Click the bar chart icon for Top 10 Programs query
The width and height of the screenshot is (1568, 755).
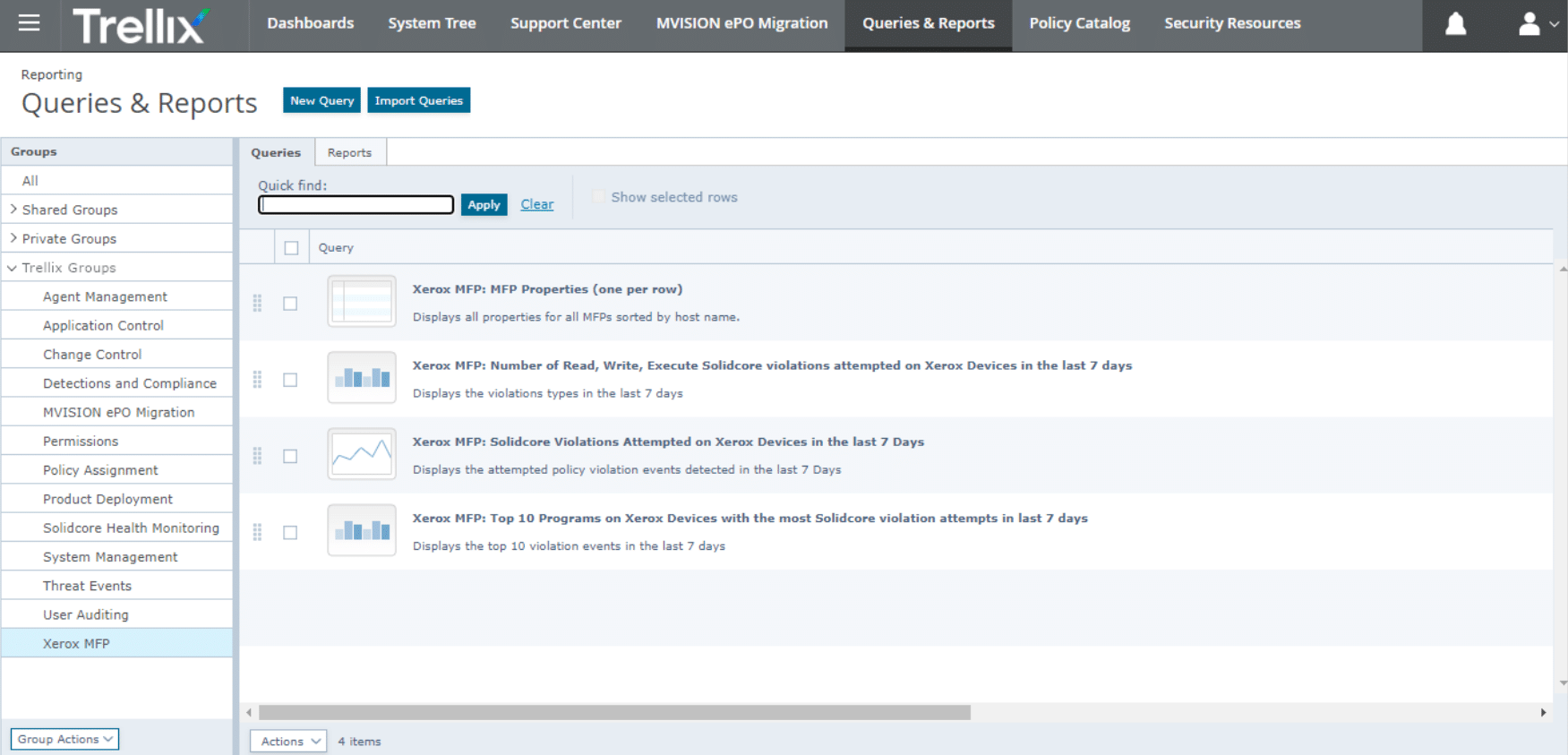click(362, 529)
